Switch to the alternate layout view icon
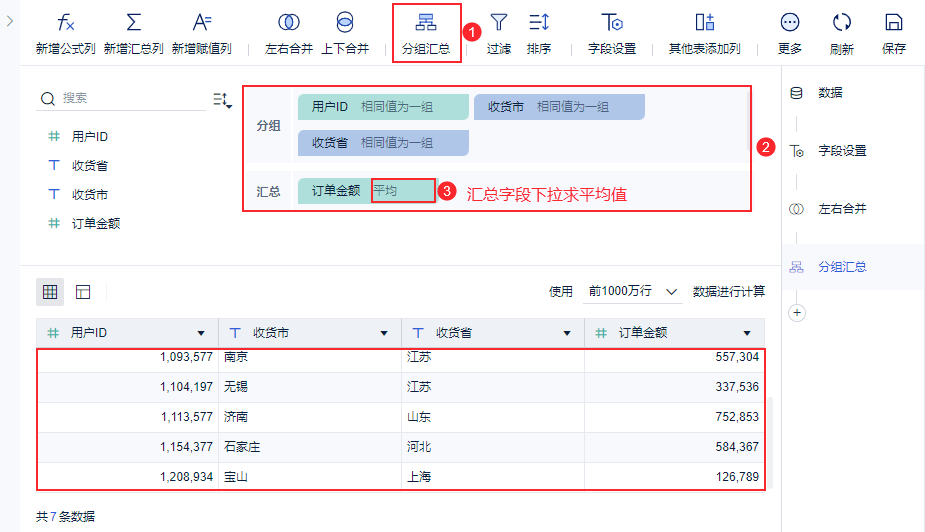The height and width of the screenshot is (532, 925). [83, 292]
